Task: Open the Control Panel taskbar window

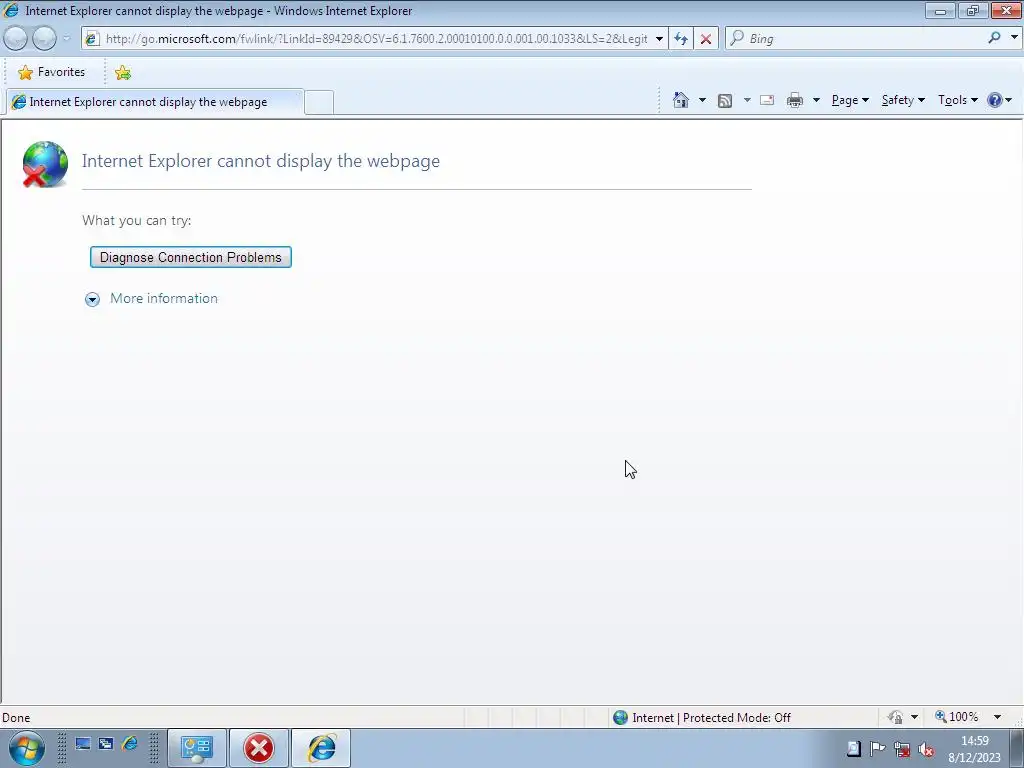Action: click(x=197, y=748)
